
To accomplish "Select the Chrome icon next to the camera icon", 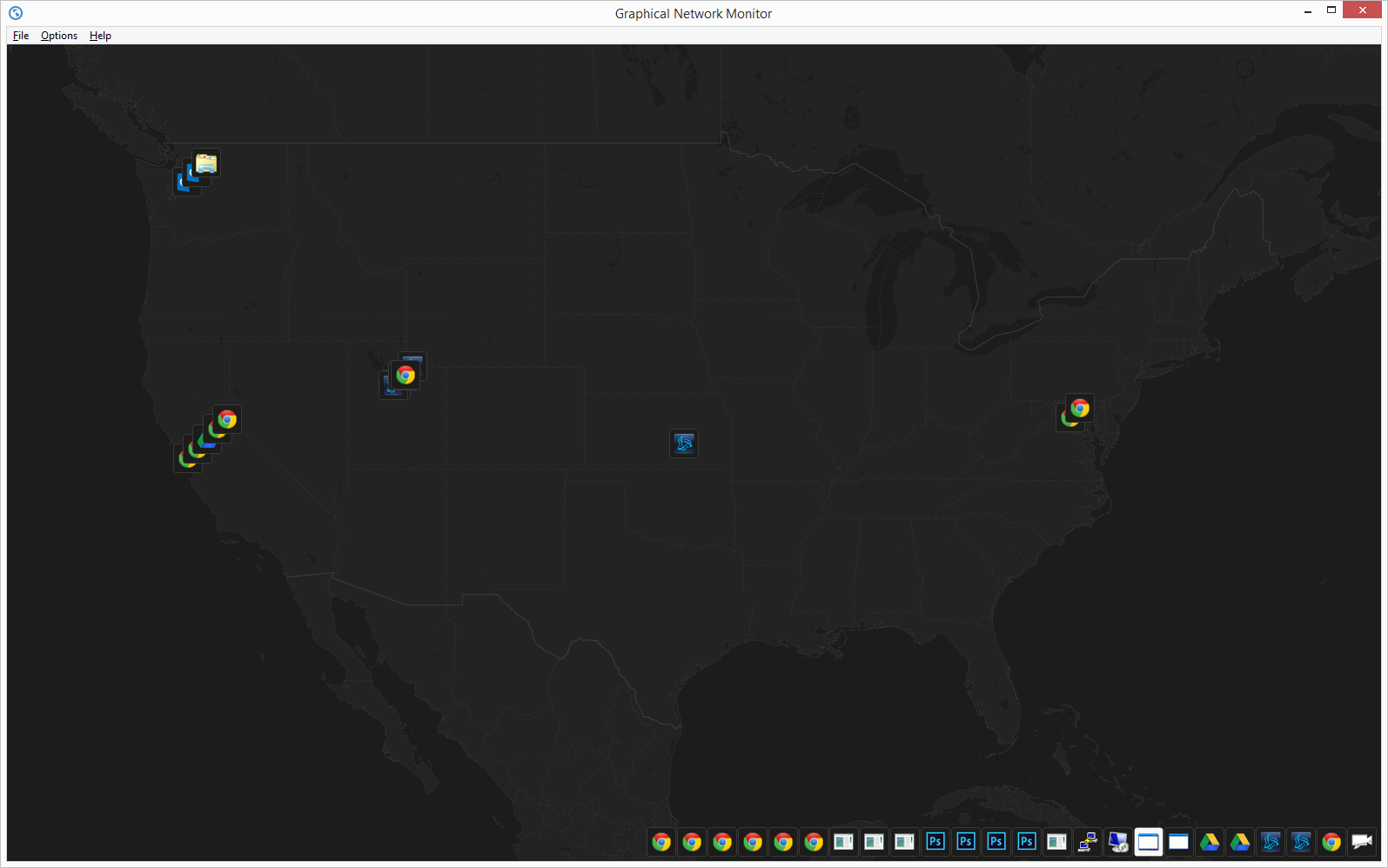I will (x=1331, y=842).
